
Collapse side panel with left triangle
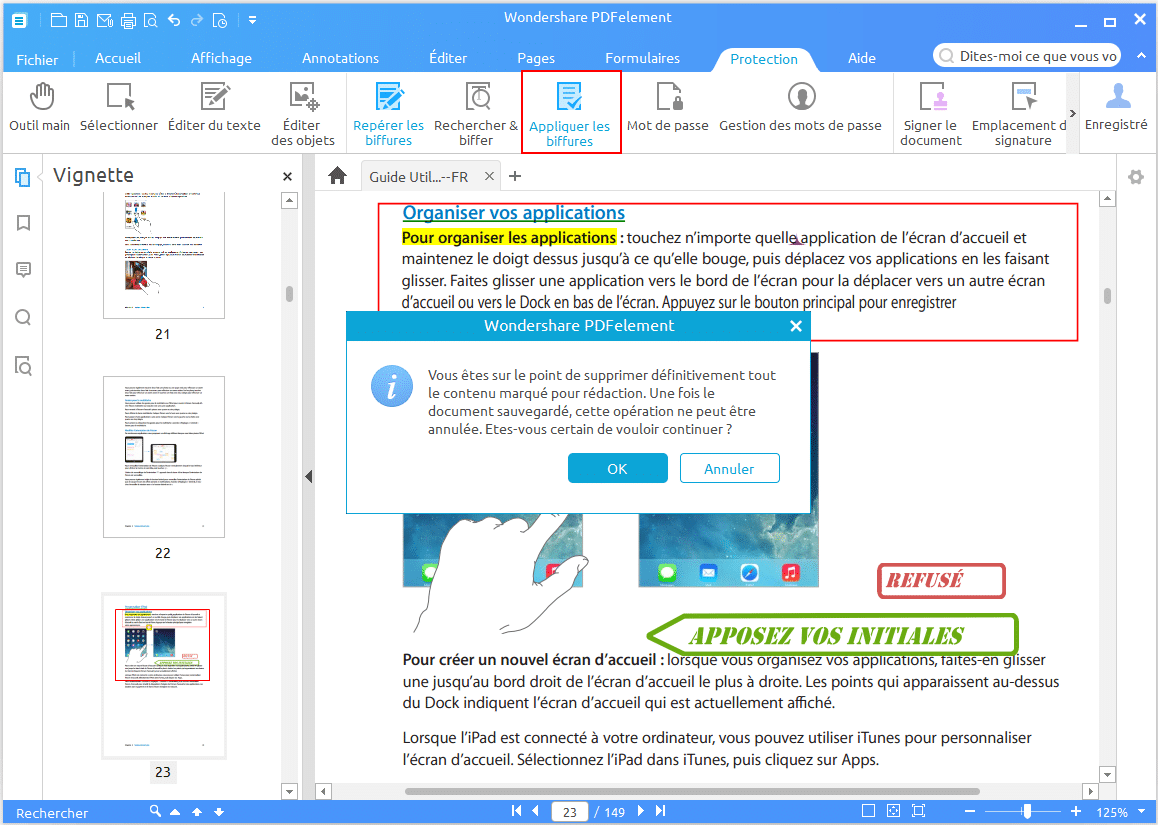tap(309, 476)
